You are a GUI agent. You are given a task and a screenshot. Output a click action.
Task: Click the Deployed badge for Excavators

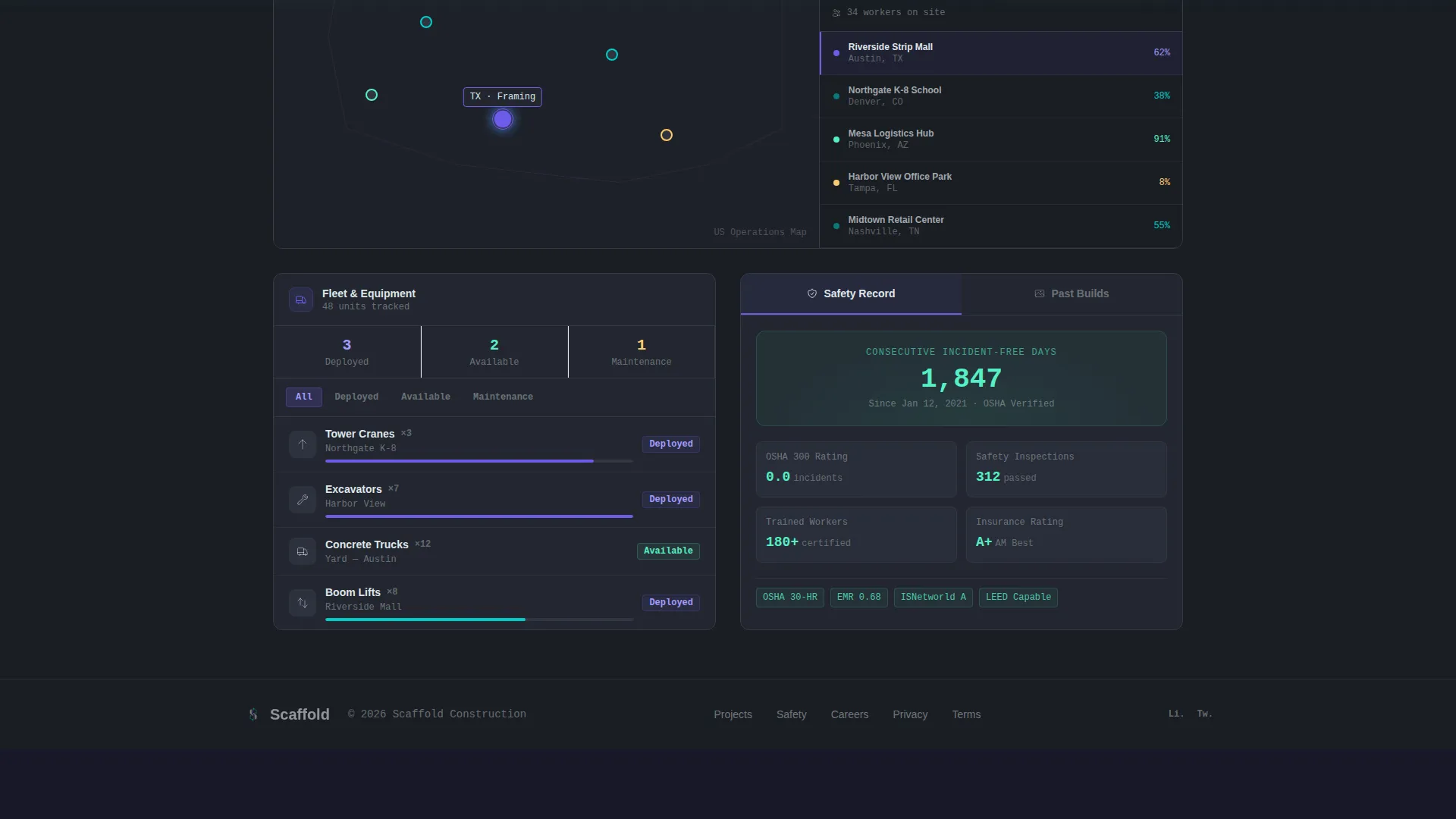click(671, 500)
